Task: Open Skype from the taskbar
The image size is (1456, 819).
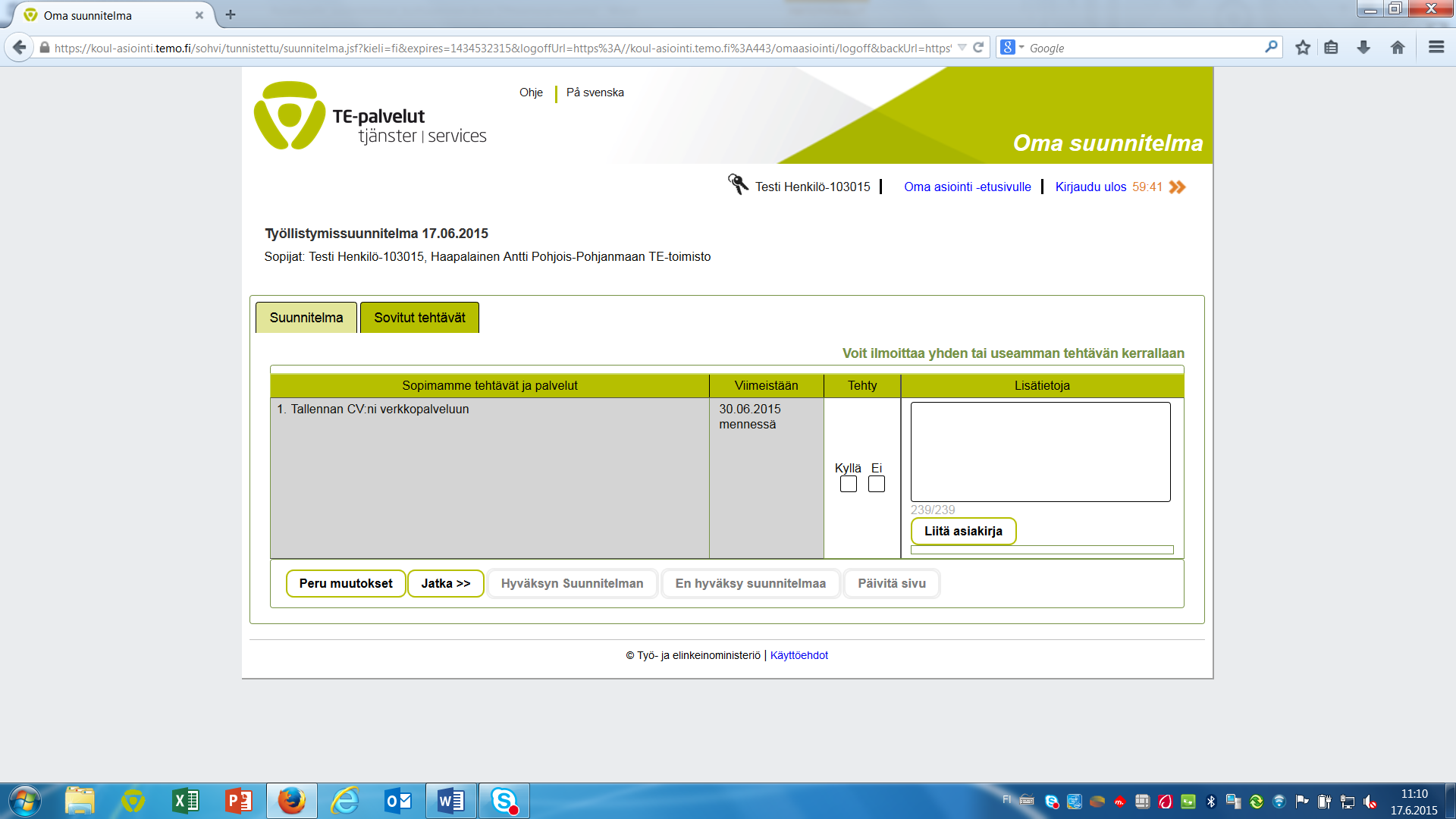Action: tap(504, 801)
